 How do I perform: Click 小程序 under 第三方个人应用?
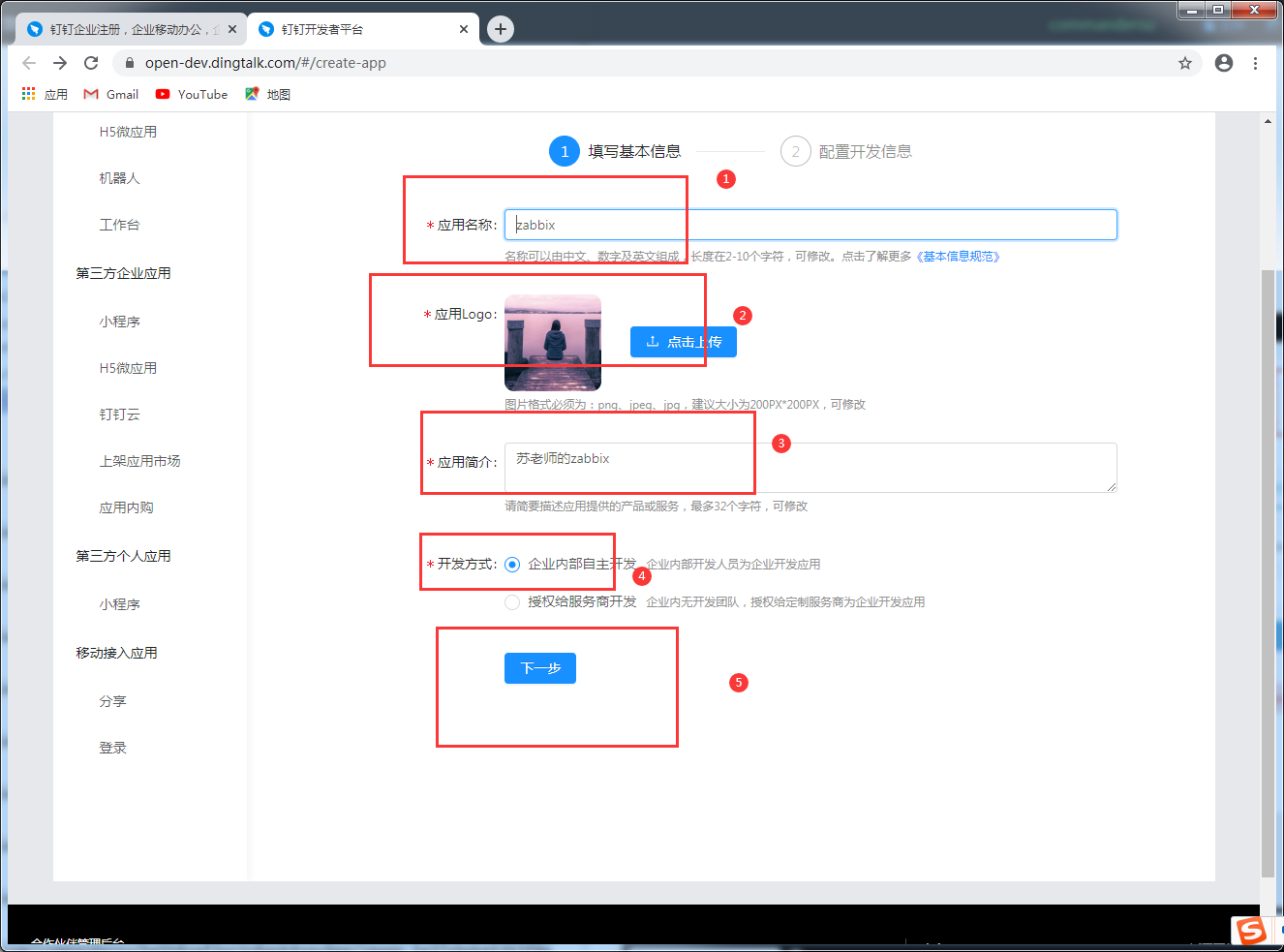click(x=119, y=604)
